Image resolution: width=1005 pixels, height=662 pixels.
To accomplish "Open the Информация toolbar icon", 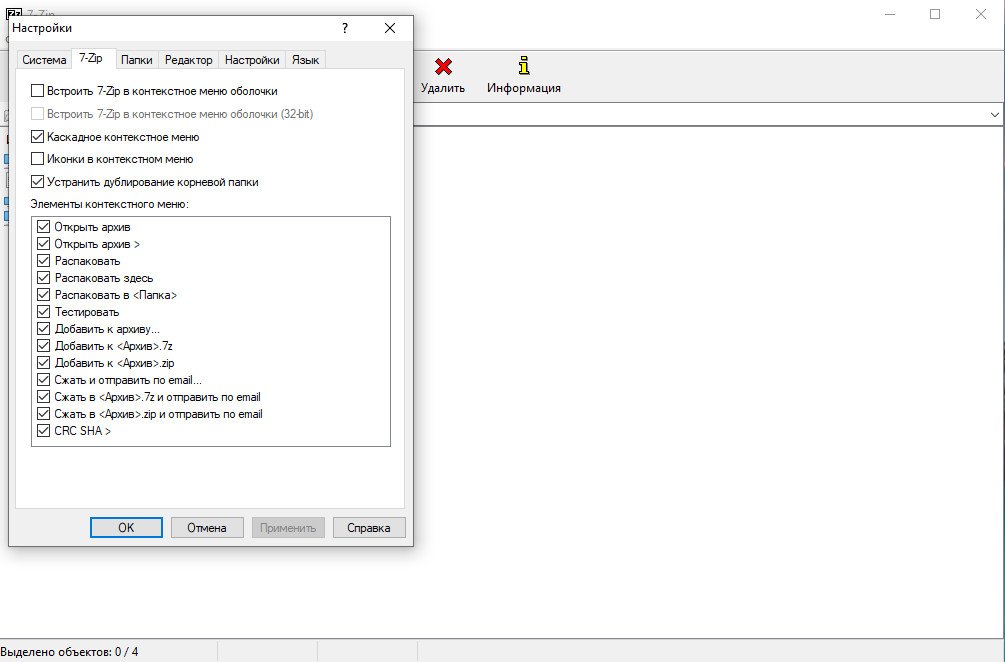I will coord(524,65).
